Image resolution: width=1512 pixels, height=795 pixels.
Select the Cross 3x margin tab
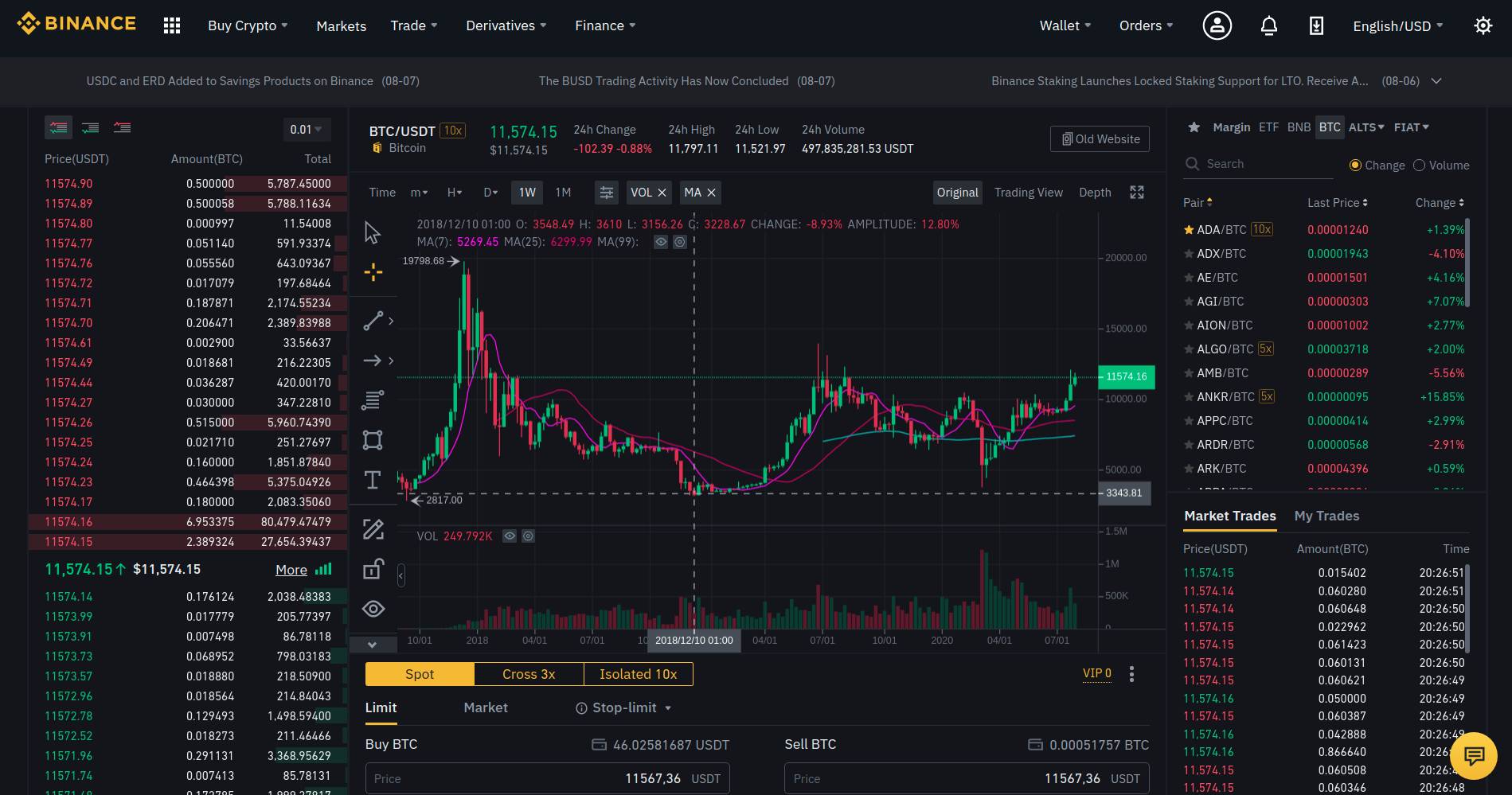coord(529,674)
